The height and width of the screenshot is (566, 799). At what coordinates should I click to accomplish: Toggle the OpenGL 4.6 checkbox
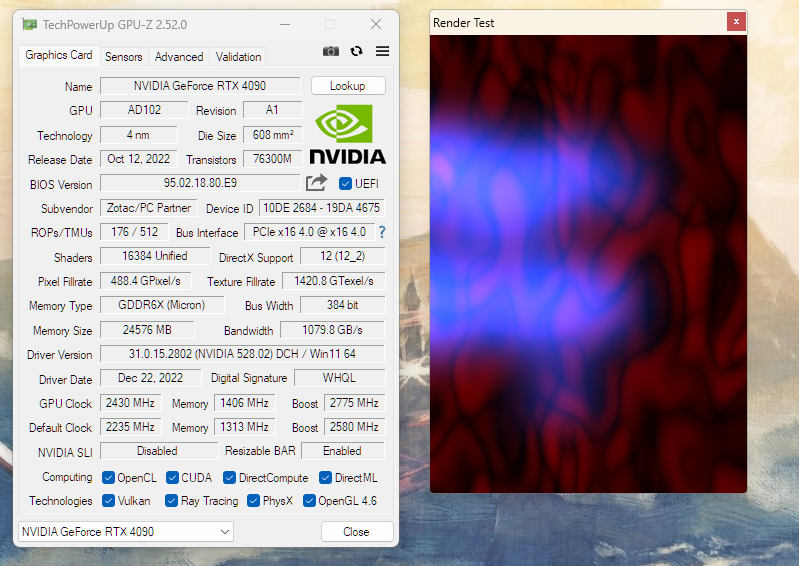click(x=309, y=501)
